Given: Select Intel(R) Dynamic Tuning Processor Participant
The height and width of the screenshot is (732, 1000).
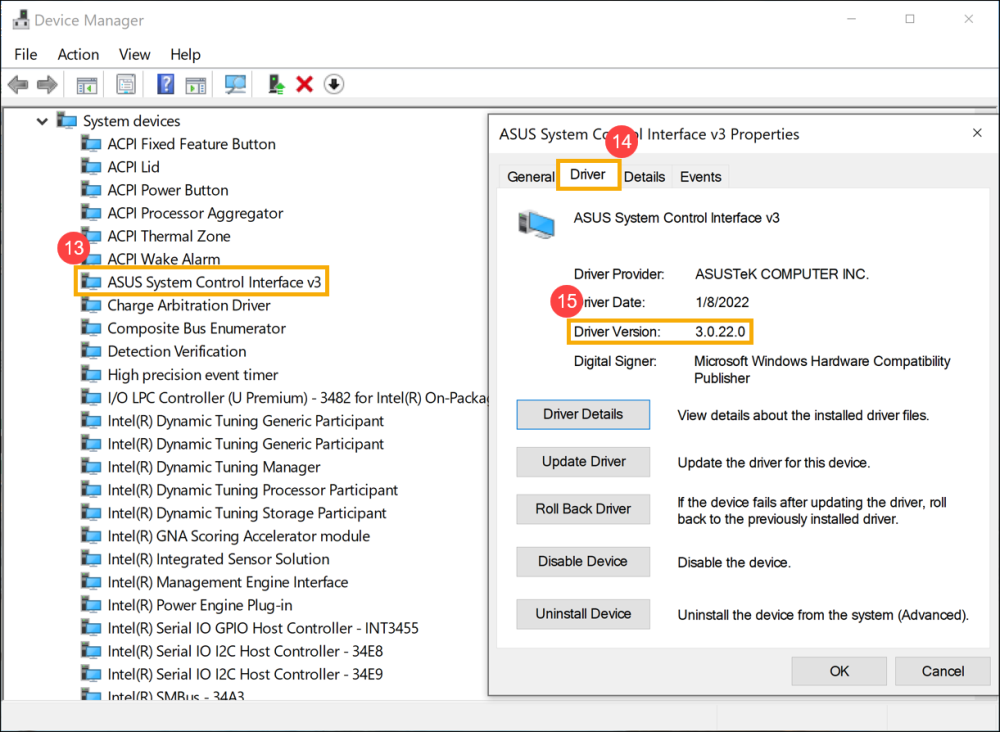Looking at the screenshot, I should [253, 490].
